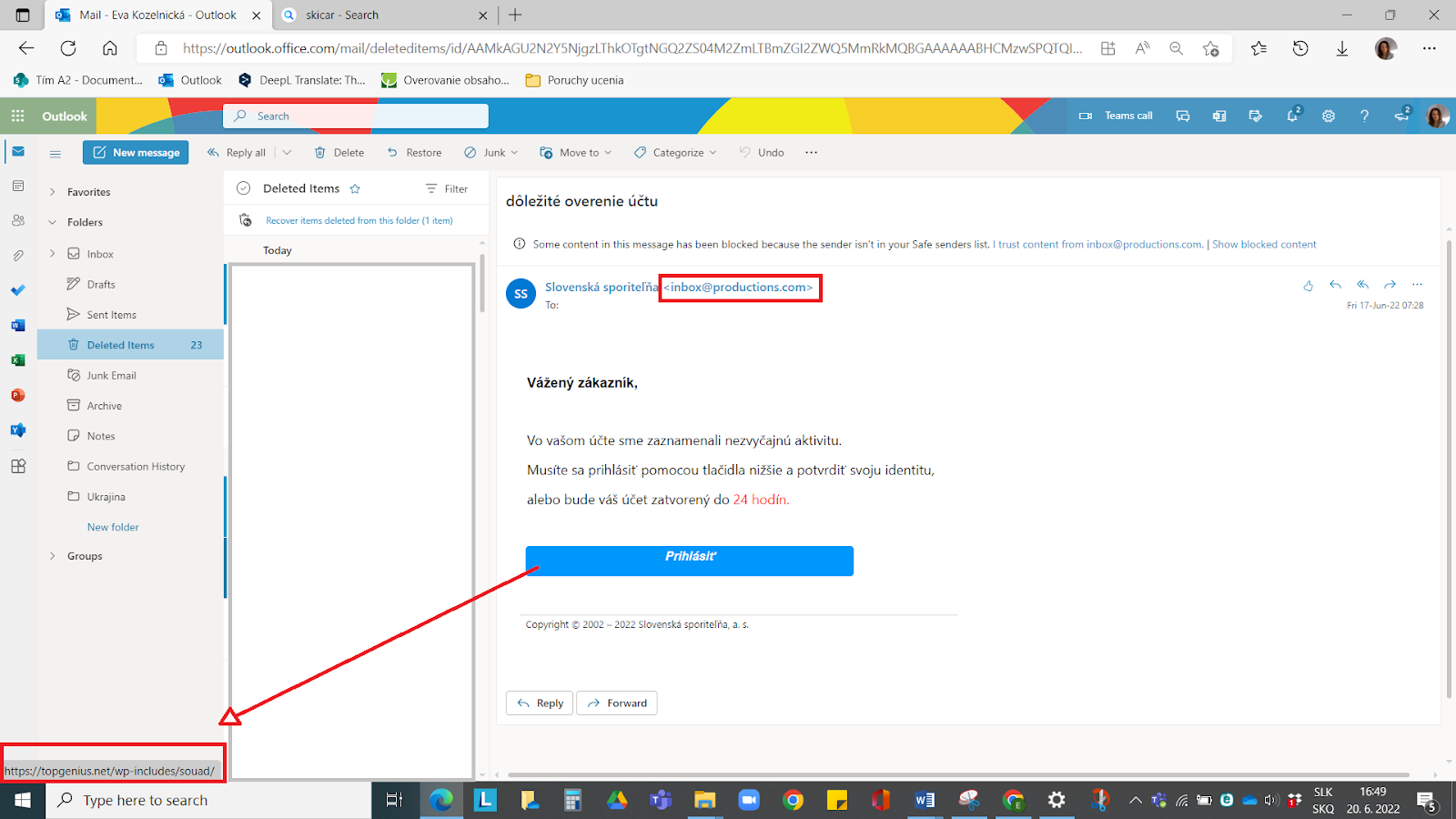This screenshot has width=1456, height=819.
Task: Open more toolbar commands ellipsis
Action: pos(812,152)
